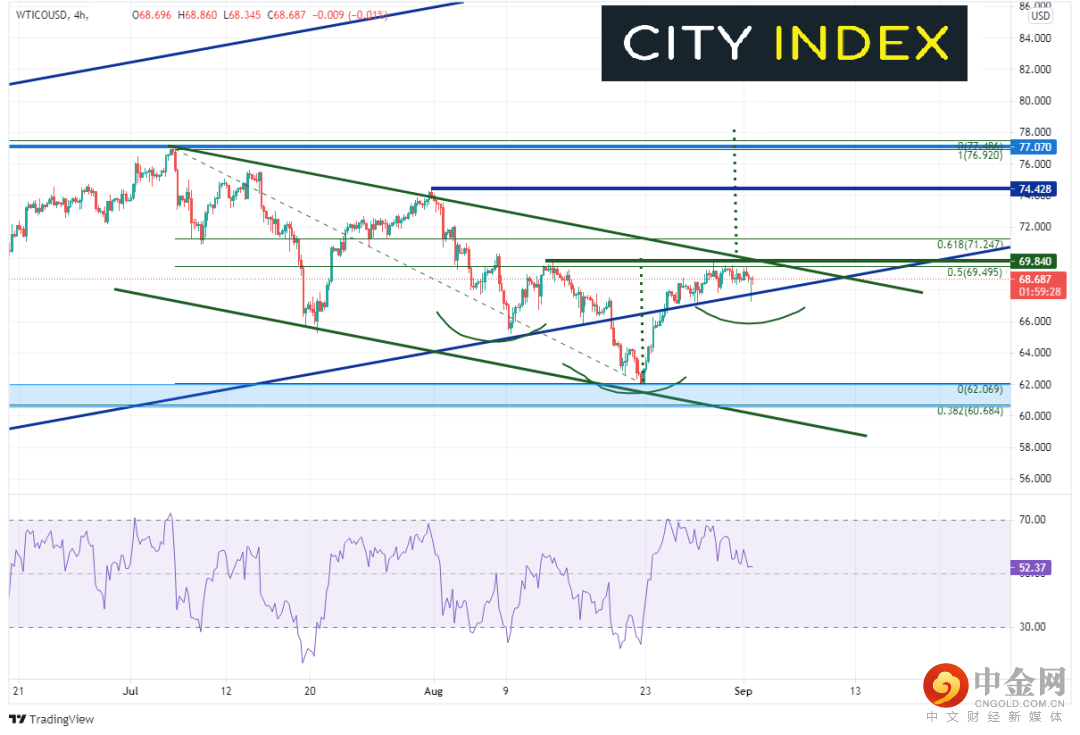Click the Sep date label on time axis
The height and width of the screenshot is (735, 1080).
point(743,691)
